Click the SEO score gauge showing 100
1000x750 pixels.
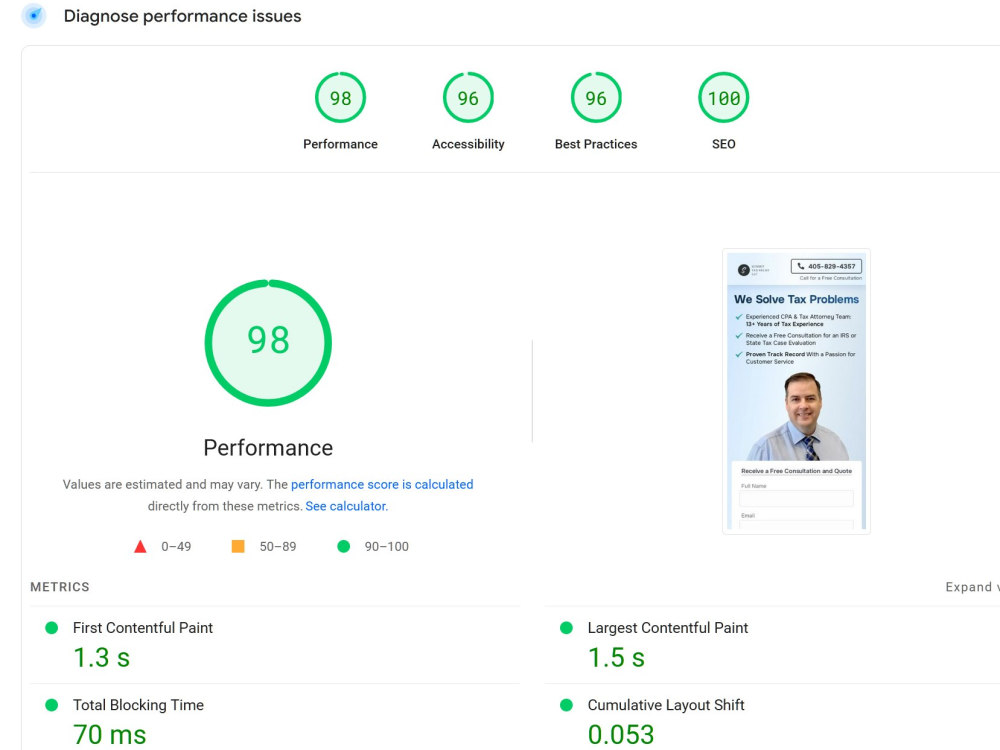[x=723, y=98]
